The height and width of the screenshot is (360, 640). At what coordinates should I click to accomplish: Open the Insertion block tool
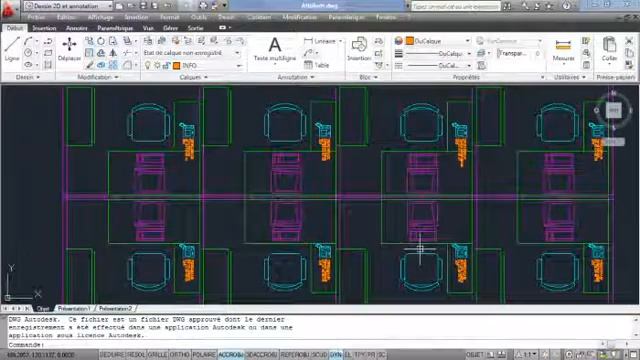pyautogui.click(x=359, y=49)
